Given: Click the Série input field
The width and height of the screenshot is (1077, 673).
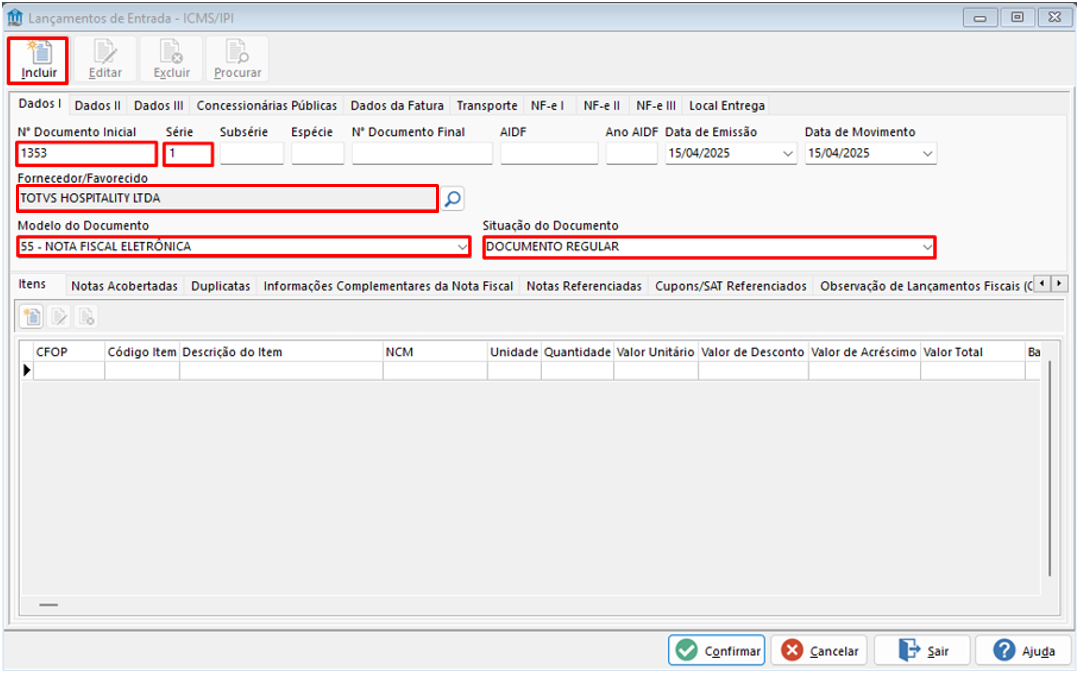Looking at the screenshot, I should pos(188,154).
